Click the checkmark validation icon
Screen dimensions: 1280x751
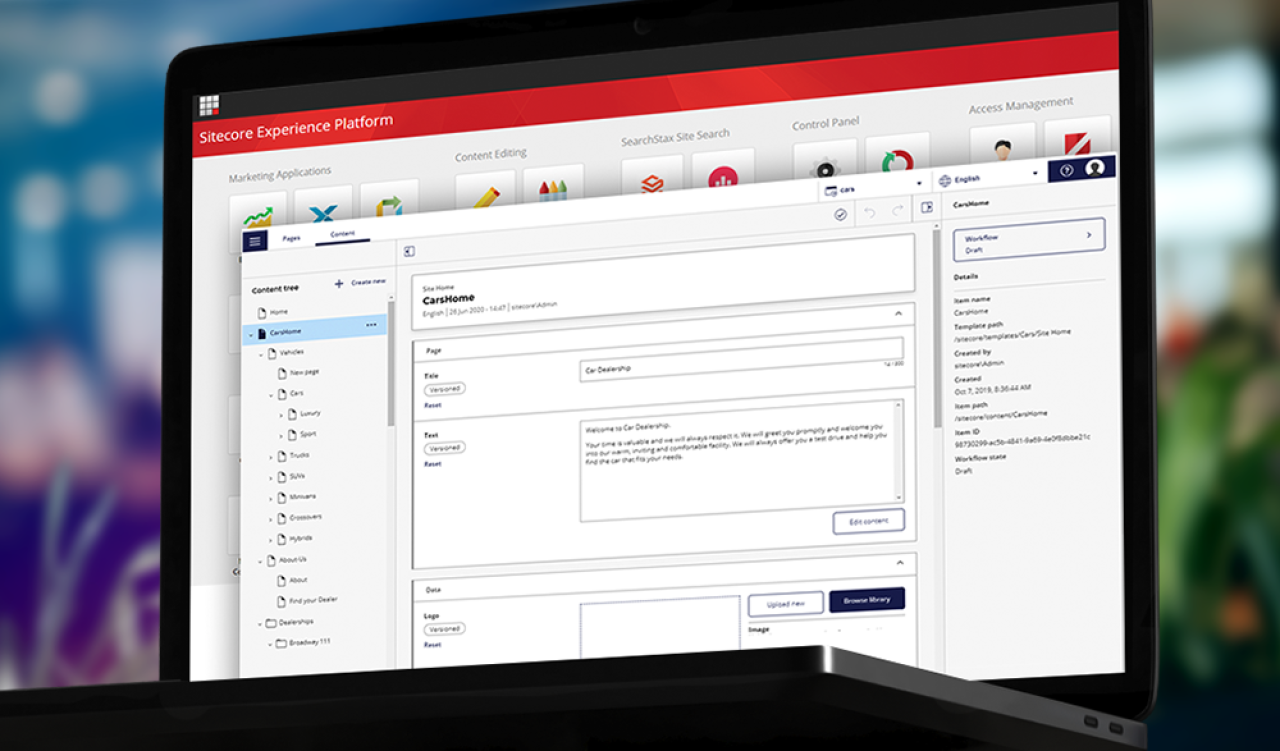pyautogui.click(x=840, y=214)
